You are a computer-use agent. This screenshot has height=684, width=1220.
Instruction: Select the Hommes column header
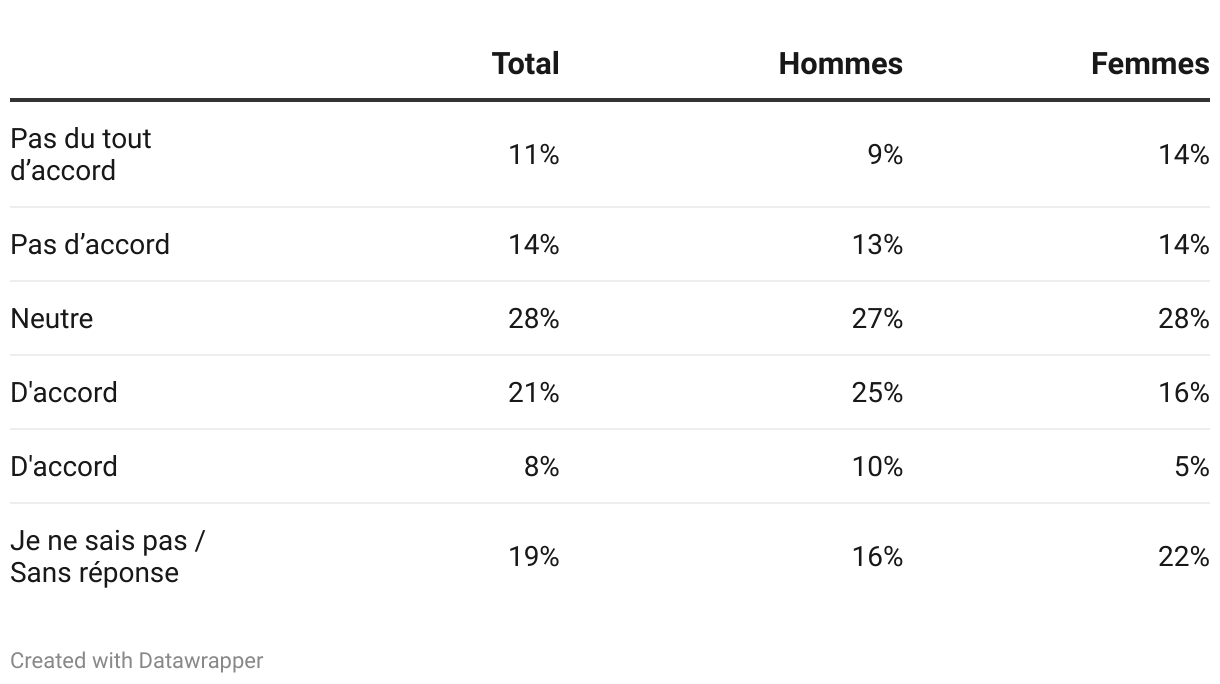[x=841, y=64]
